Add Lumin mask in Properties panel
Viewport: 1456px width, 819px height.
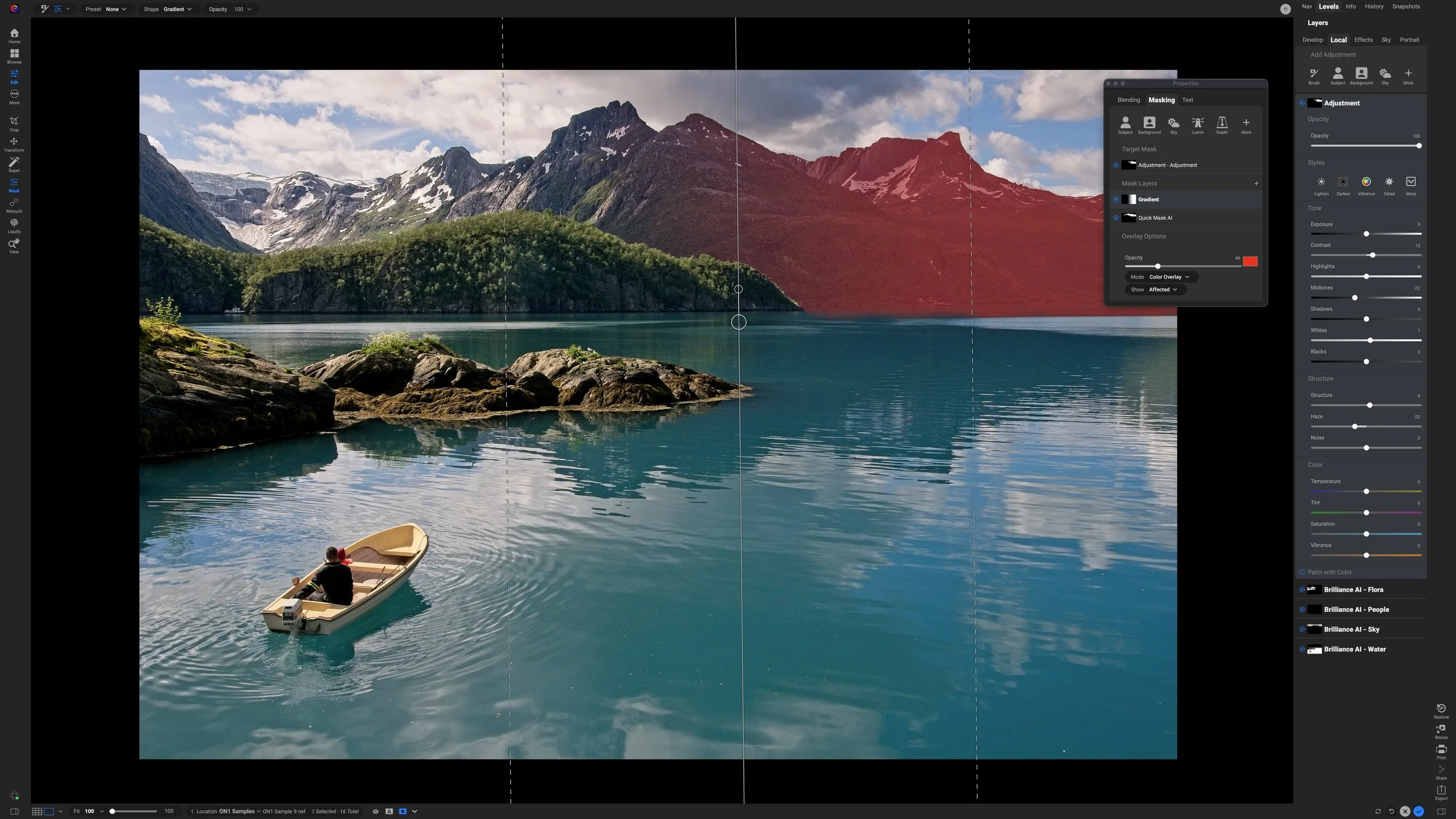[x=1197, y=125]
